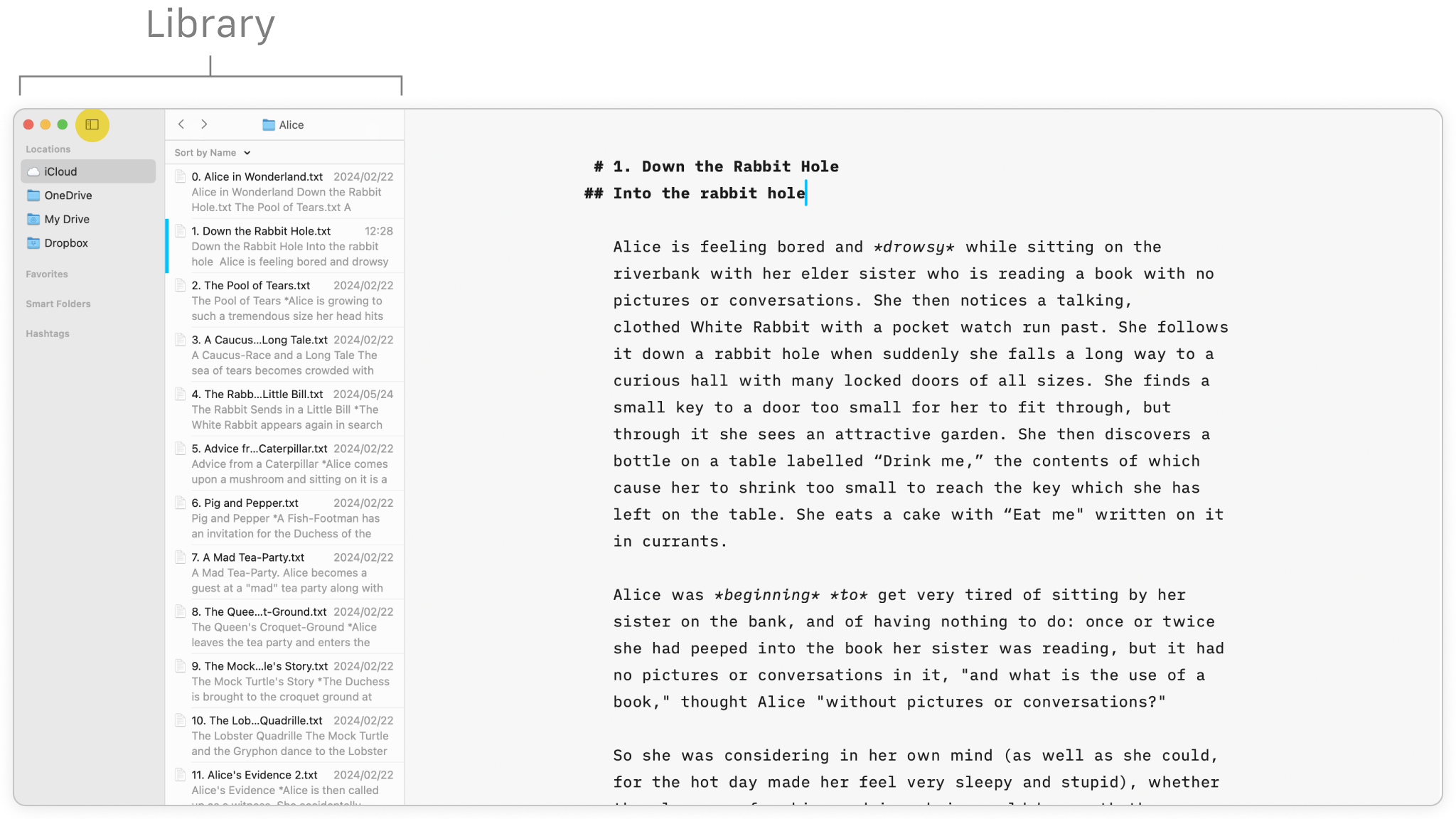
Task: Click the Favorites section header
Action: (x=47, y=274)
